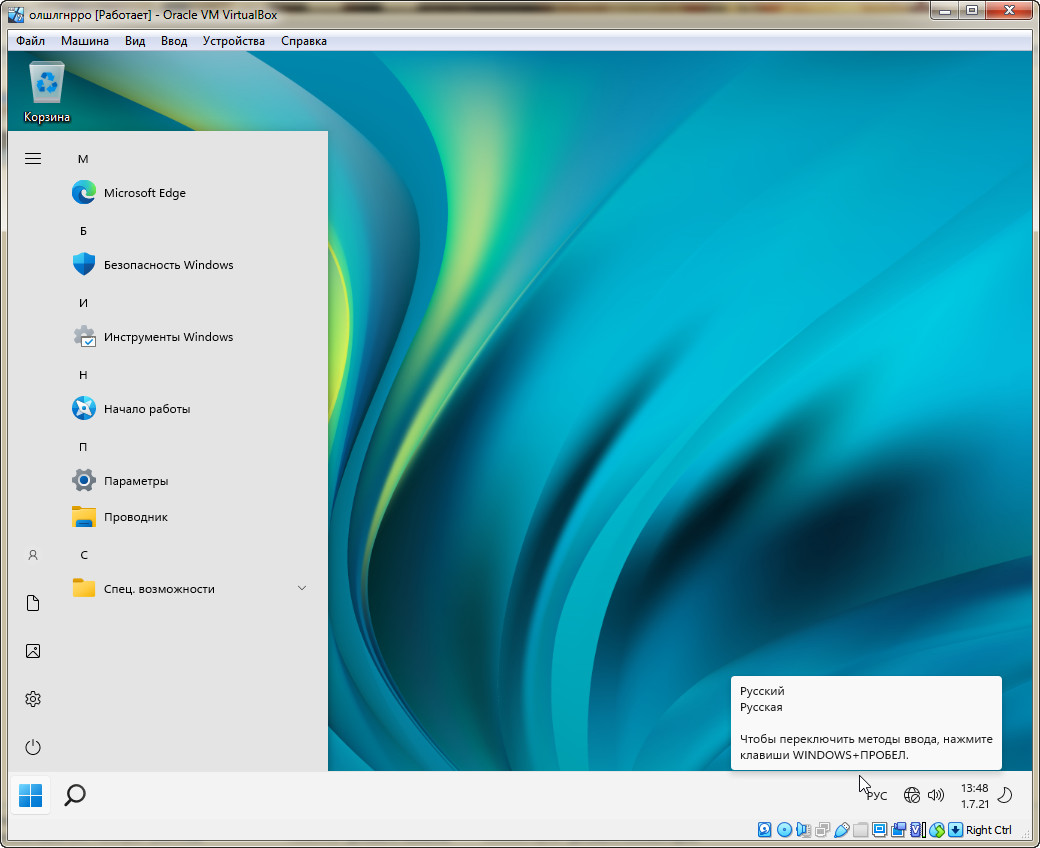This screenshot has width=1040, height=848.
Task: Click the taskbar search magnifier icon
Action: point(75,795)
